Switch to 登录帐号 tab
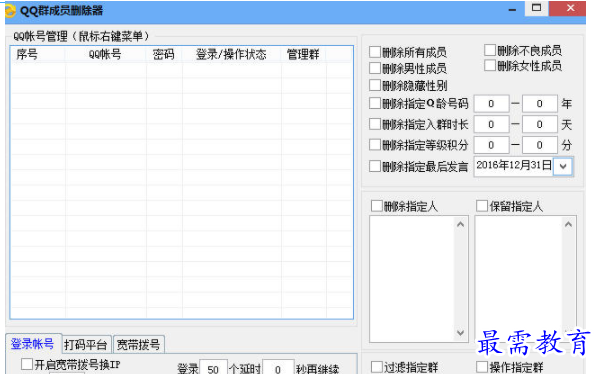 (x=33, y=343)
